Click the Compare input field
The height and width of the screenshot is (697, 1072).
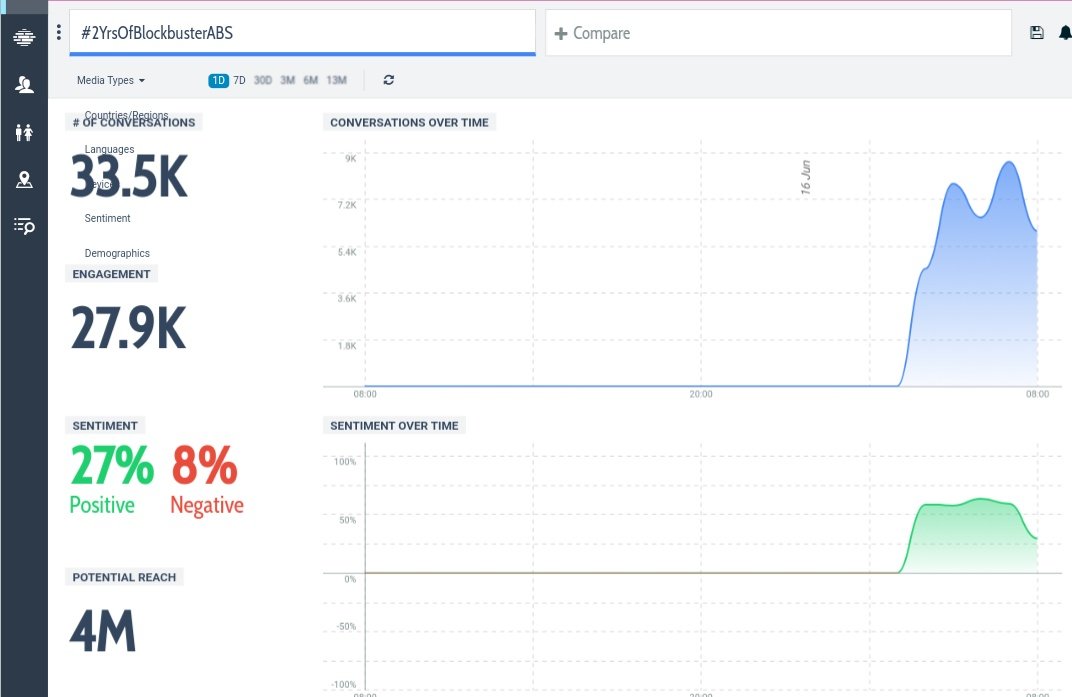click(x=778, y=33)
